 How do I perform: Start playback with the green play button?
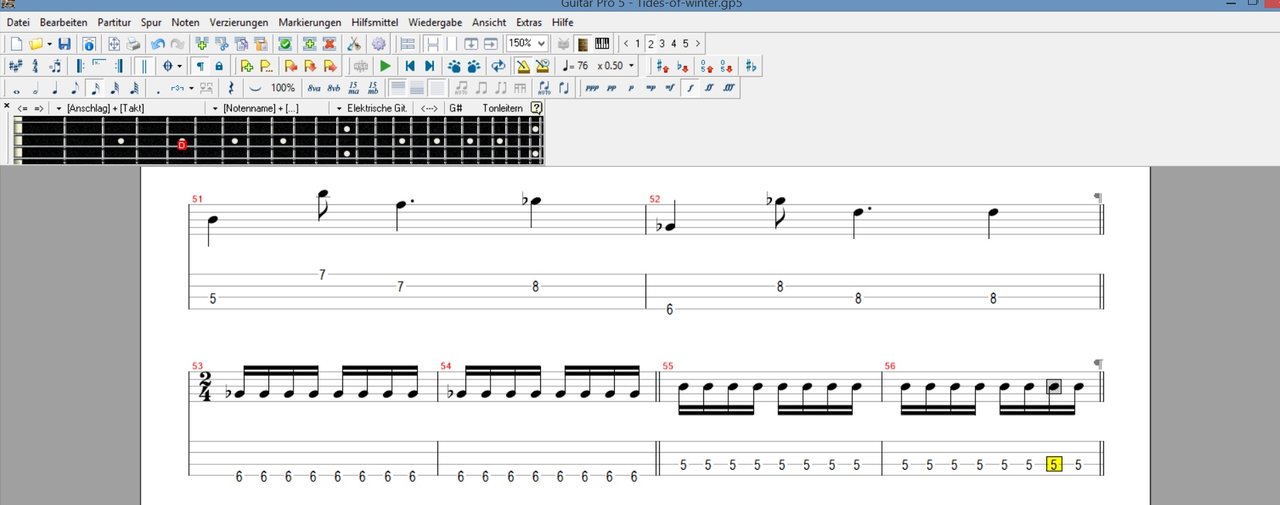coord(385,66)
